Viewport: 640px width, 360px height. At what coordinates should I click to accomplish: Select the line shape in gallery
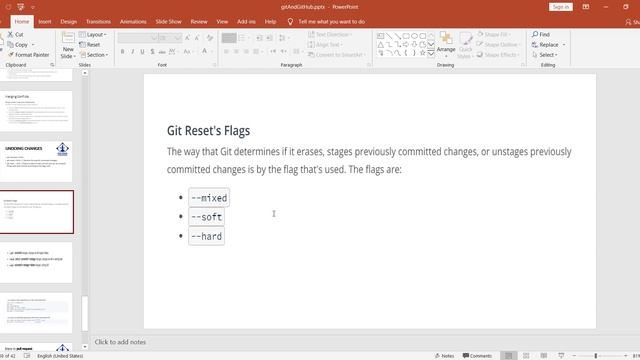click(x=389, y=36)
